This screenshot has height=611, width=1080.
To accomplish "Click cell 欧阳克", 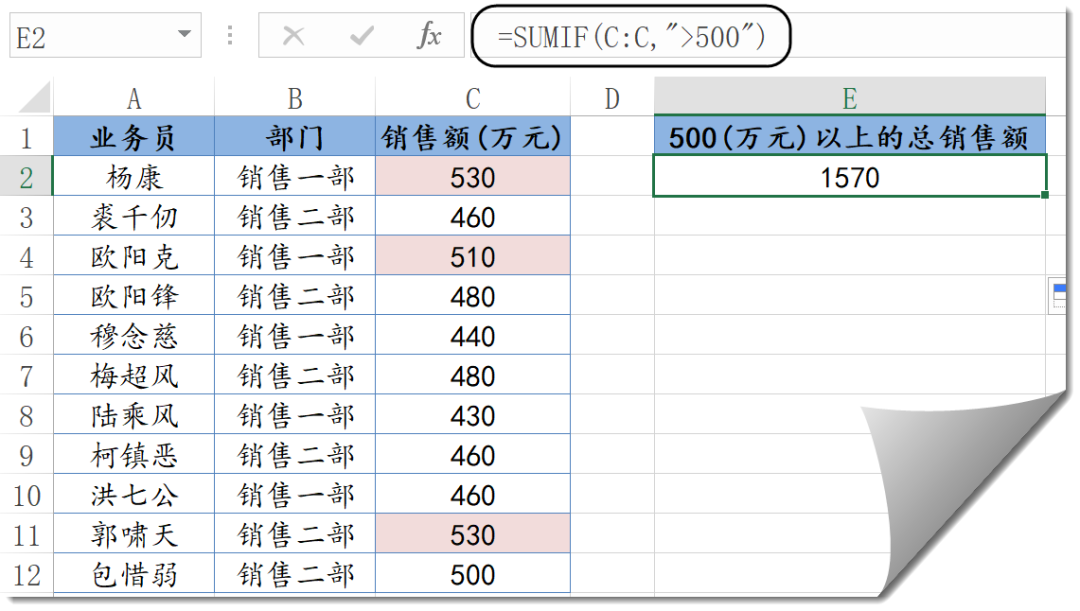I will coord(134,256).
